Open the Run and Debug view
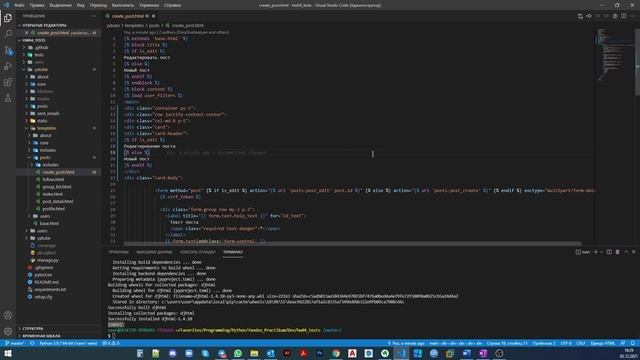 point(8,66)
